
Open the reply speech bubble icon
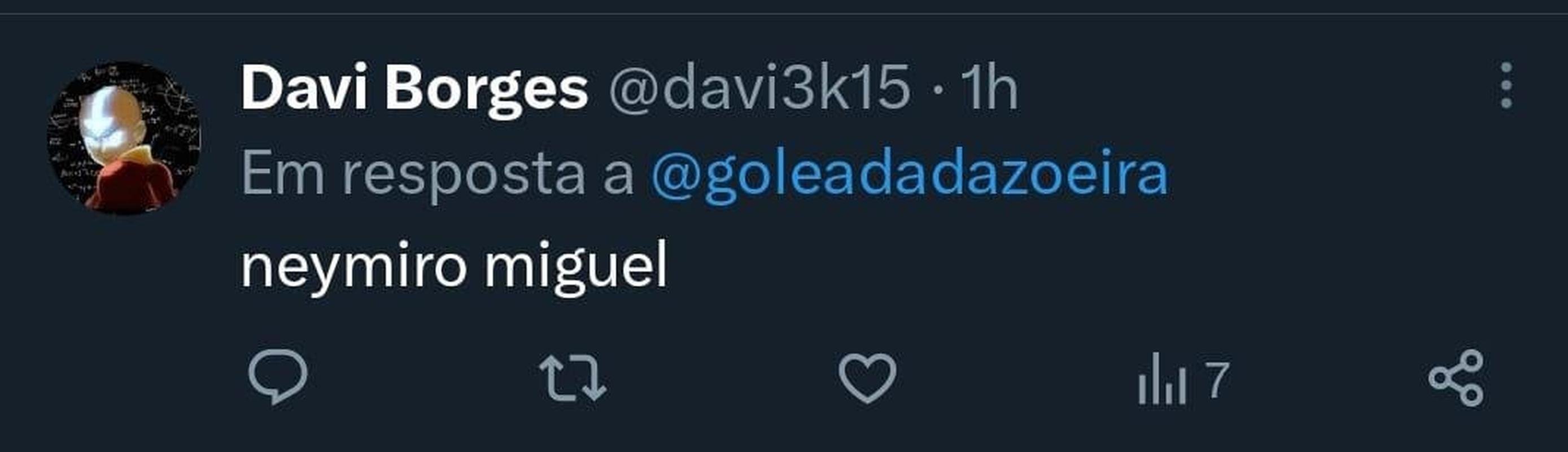pyautogui.click(x=278, y=377)
